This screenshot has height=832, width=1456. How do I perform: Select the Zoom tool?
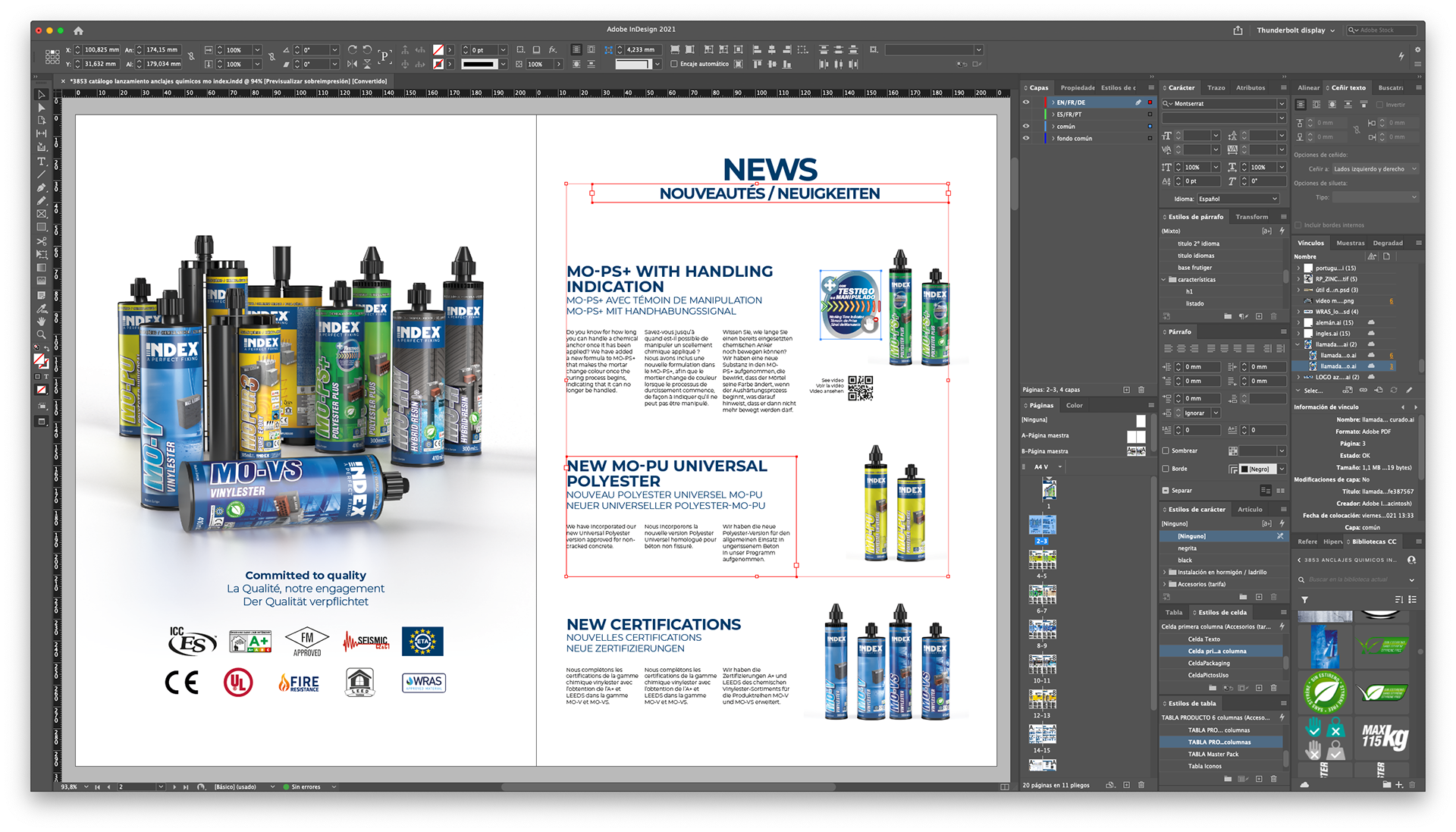tap(42, 334)
